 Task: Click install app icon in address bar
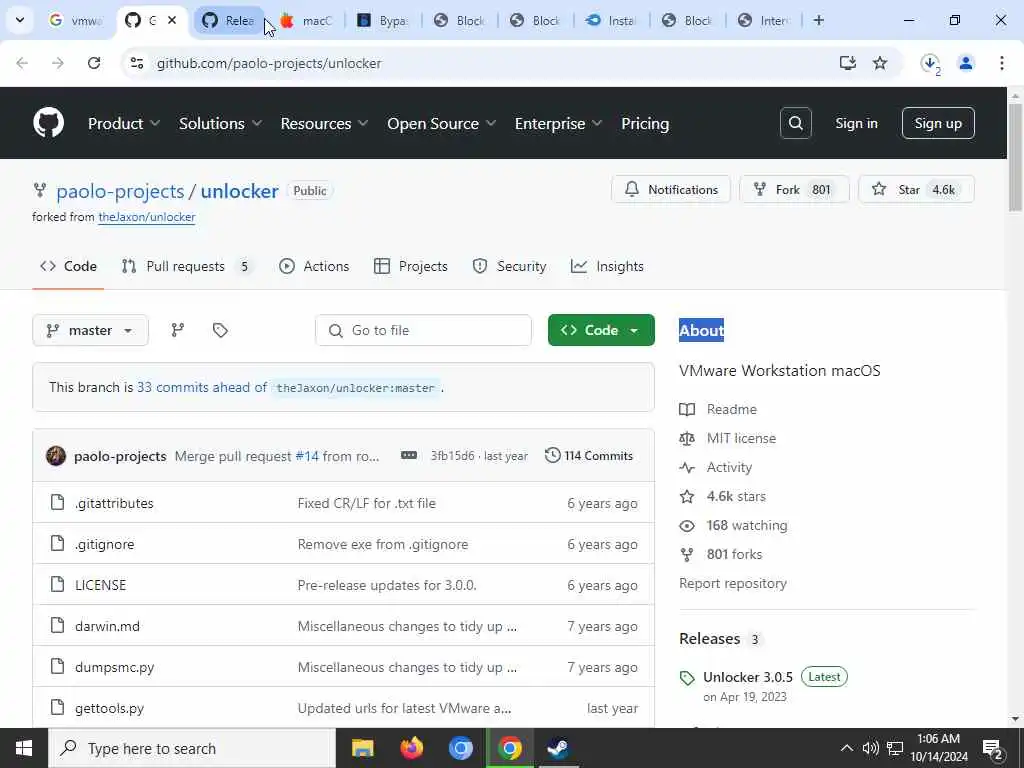[x=847, y=63]
